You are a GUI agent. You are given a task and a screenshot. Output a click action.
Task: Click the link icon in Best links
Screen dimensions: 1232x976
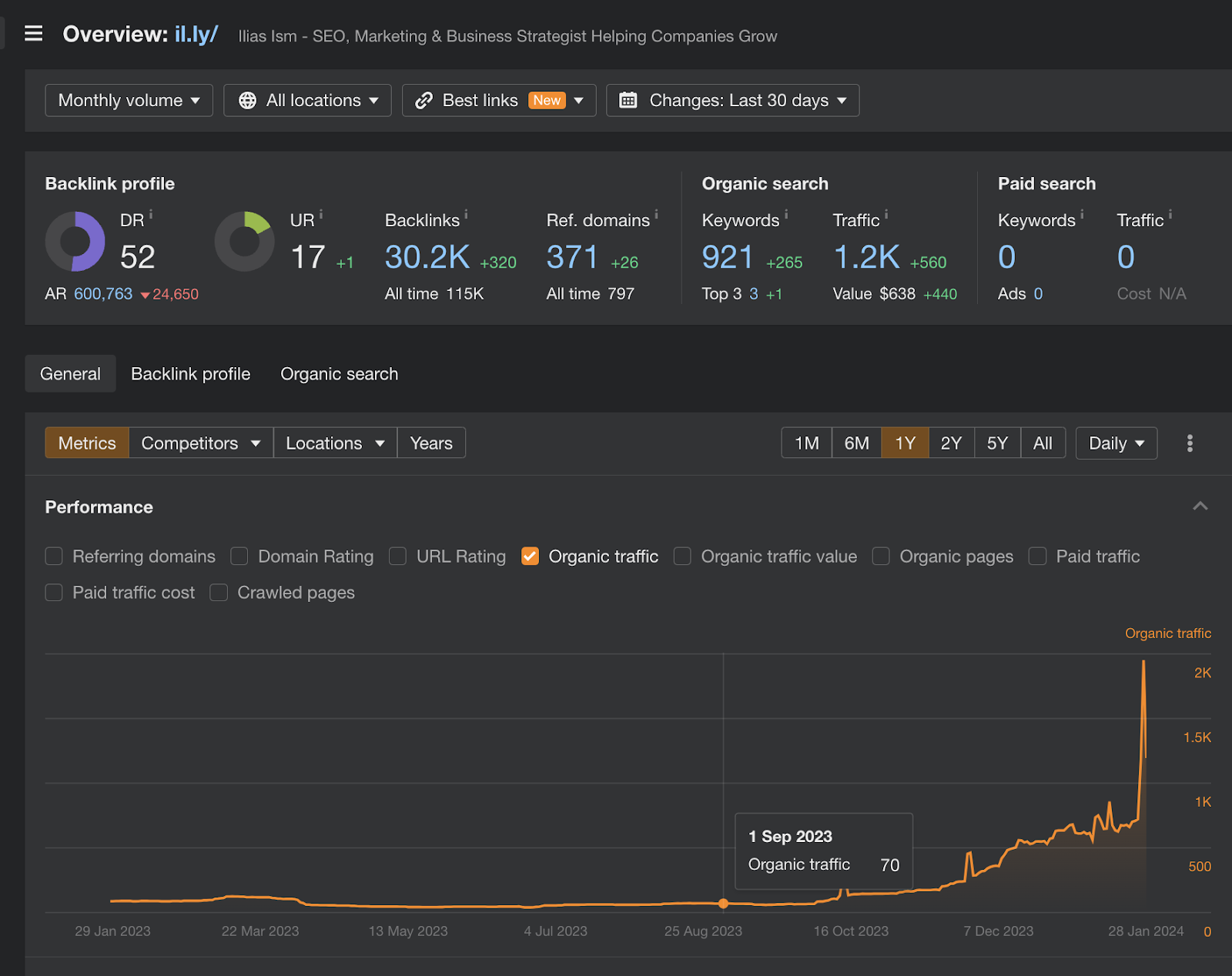pos(423,101)
